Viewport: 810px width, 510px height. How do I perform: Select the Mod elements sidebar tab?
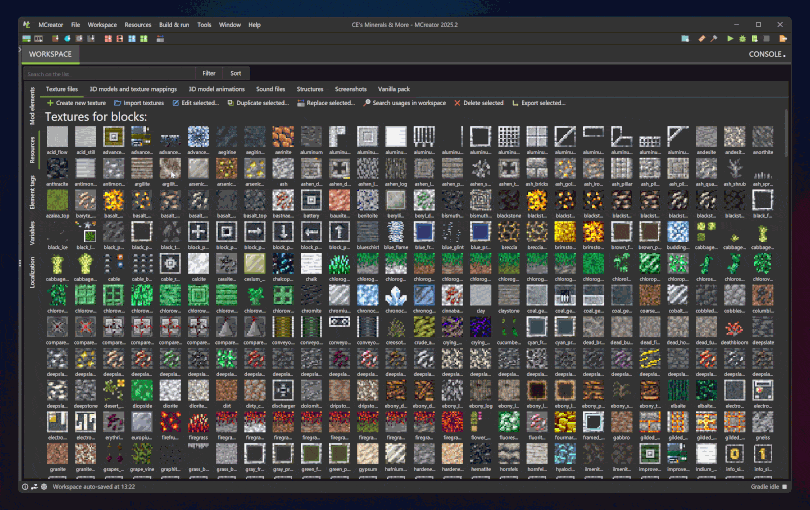point(32,106)
